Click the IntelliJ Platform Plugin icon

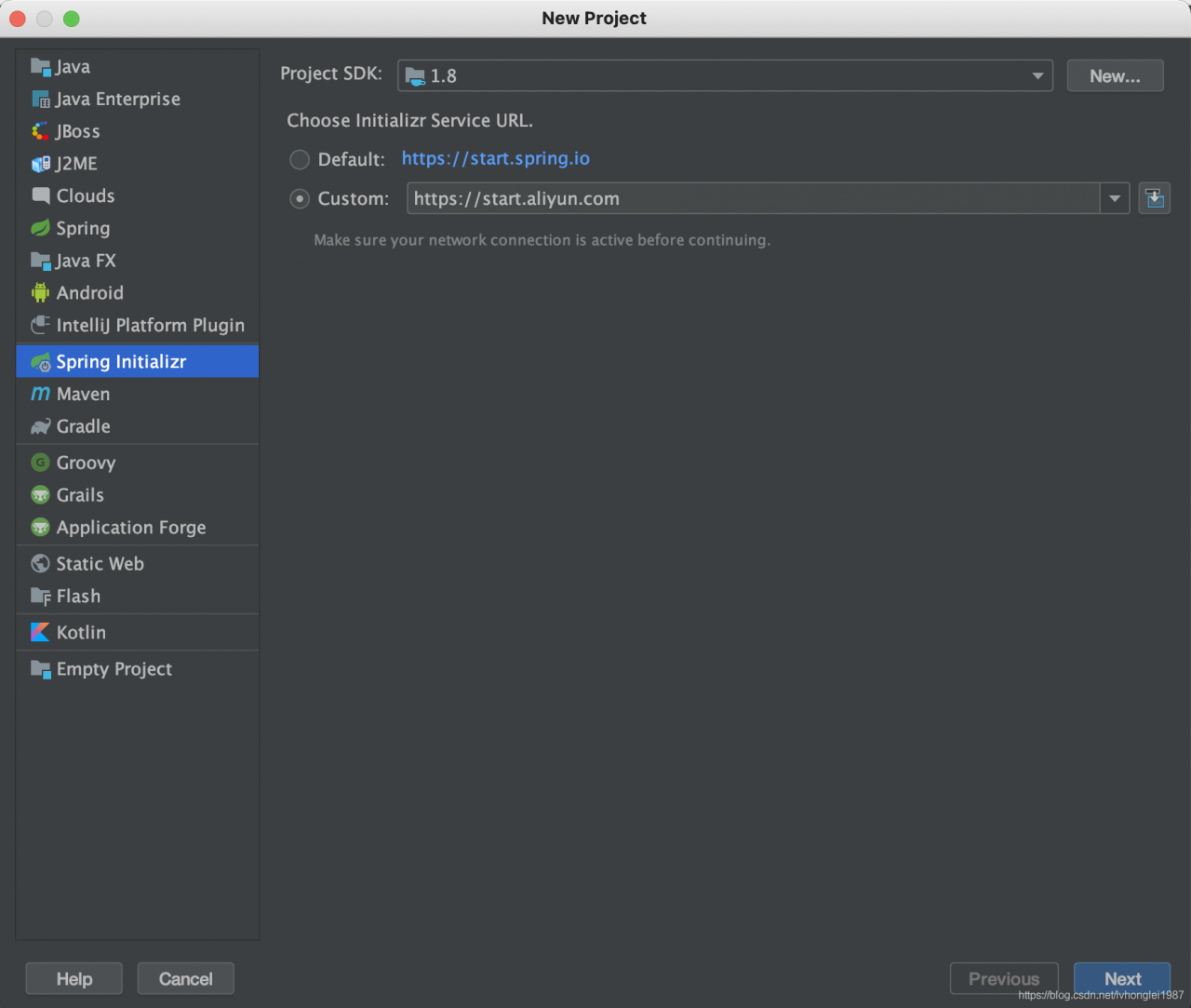point(40,325)
